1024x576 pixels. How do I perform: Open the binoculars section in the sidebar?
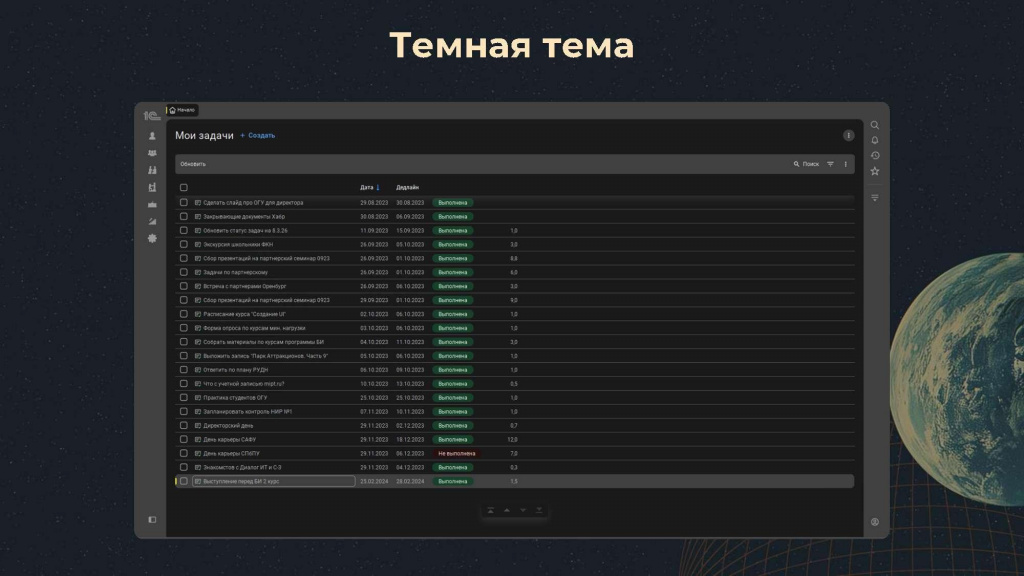click(152, 170)
